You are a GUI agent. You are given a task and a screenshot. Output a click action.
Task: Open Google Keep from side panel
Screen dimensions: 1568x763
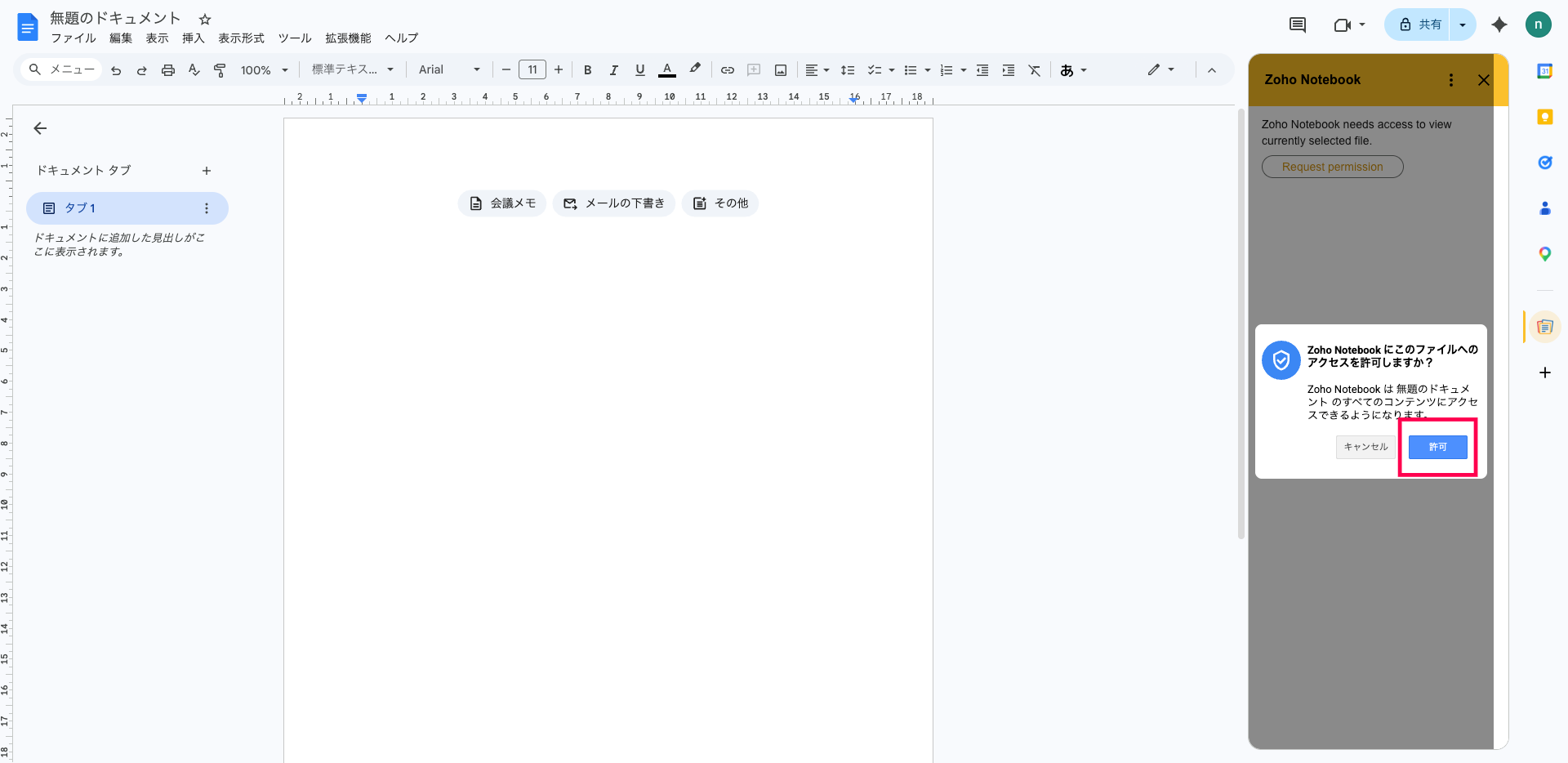[x=1544, y=117]
